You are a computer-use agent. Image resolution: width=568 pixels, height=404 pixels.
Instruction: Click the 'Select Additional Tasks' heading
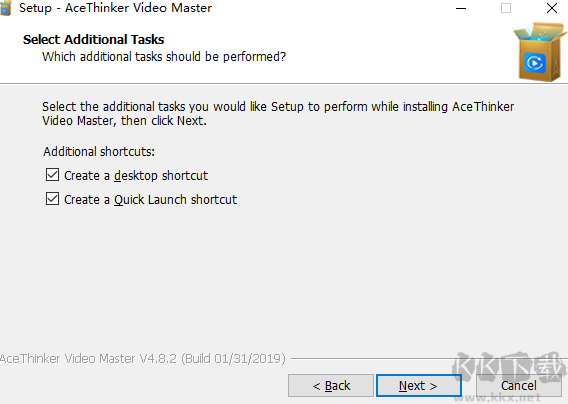click(93, 39)
